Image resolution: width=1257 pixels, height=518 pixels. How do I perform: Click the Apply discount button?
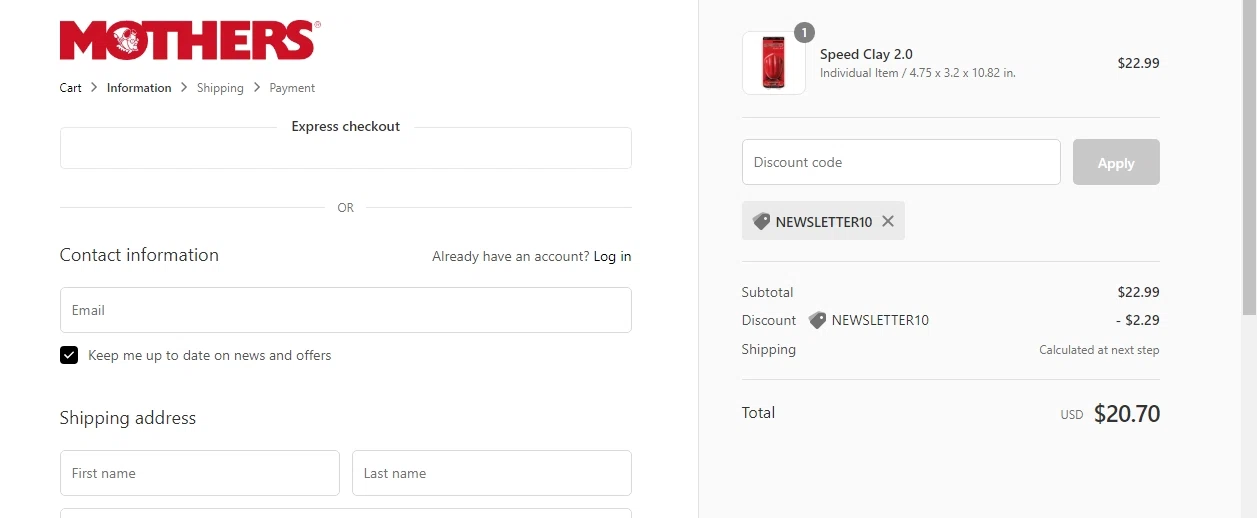pos(1116,162)
